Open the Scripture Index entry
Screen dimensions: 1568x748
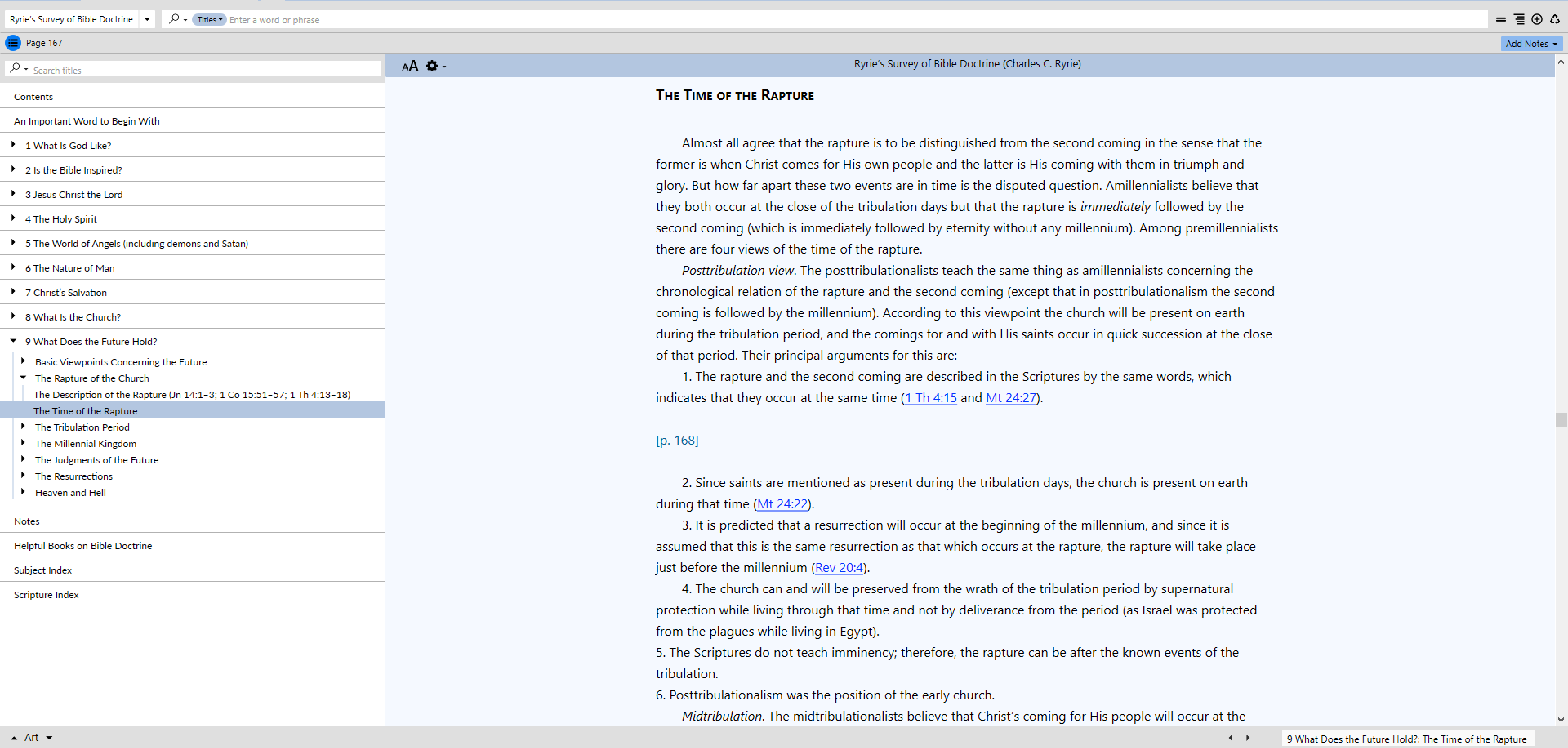pos(192,594)
